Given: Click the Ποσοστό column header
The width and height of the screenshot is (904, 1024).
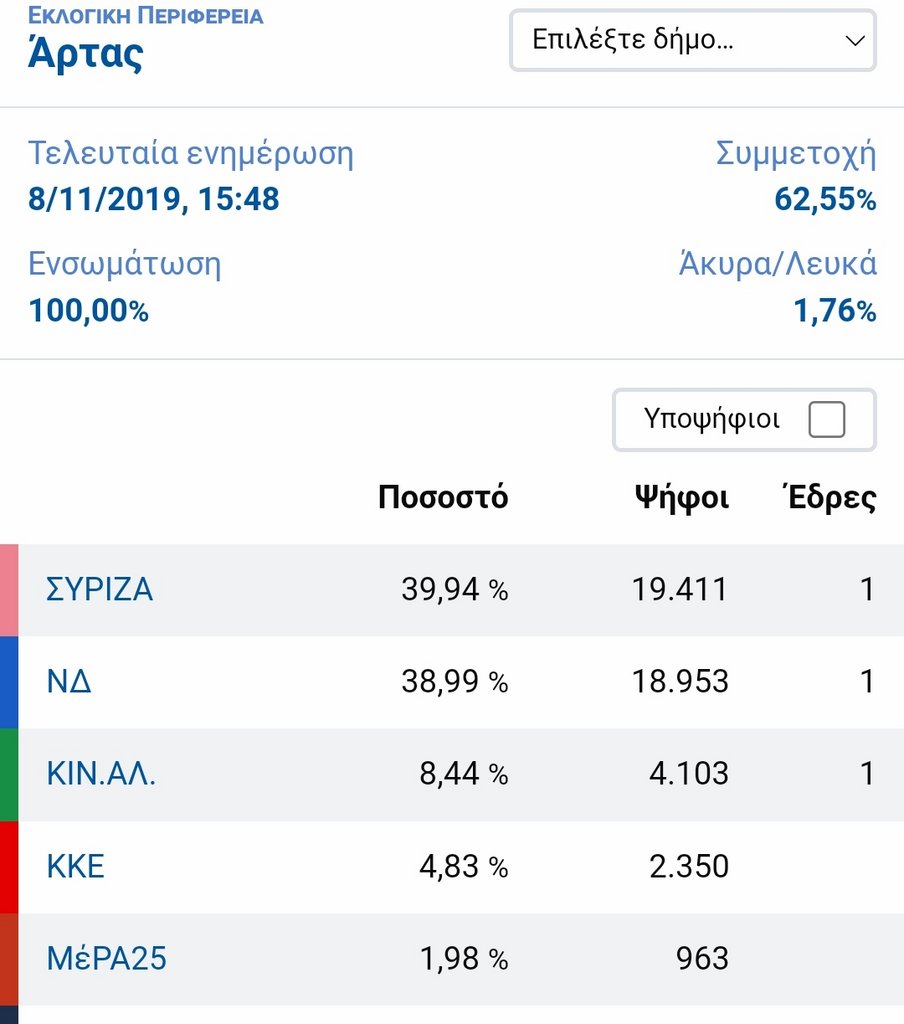Looking at the screenshot, I should [x=443, y=498].
